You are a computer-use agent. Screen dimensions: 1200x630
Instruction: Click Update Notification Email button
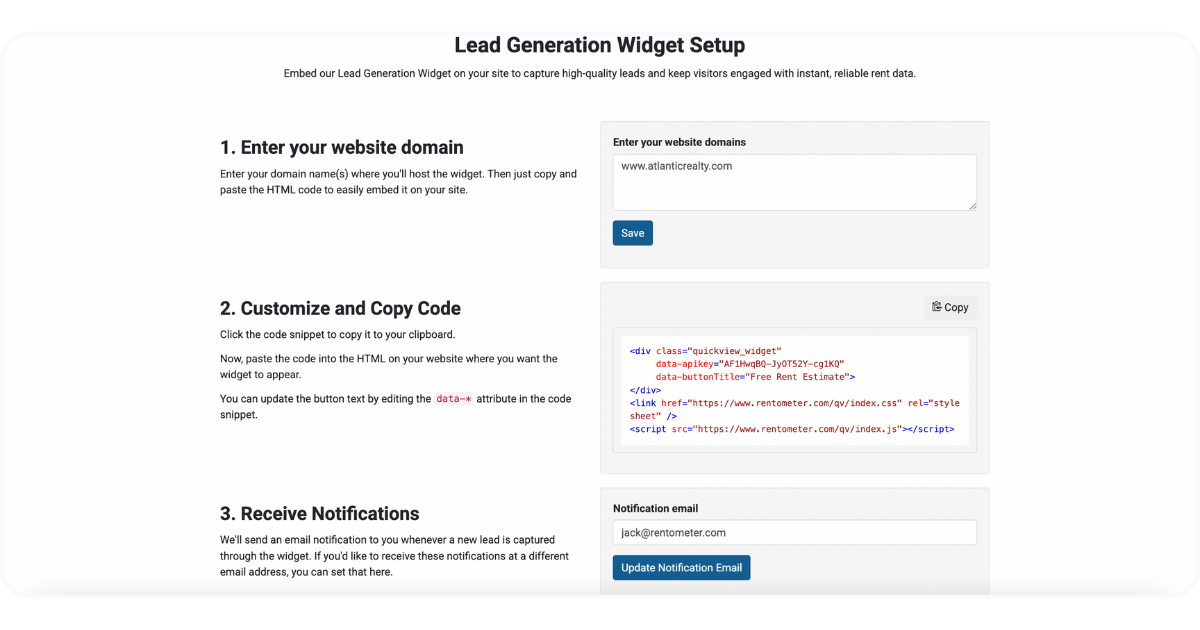click(x=681, y=568)
